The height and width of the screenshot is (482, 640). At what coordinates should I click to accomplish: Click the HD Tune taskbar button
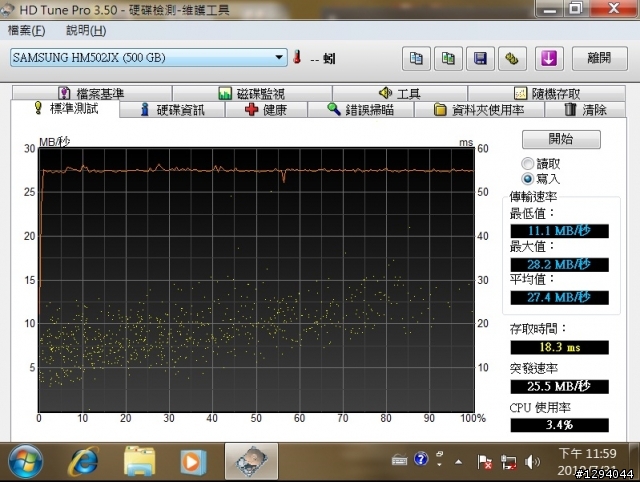coord(251,462)
